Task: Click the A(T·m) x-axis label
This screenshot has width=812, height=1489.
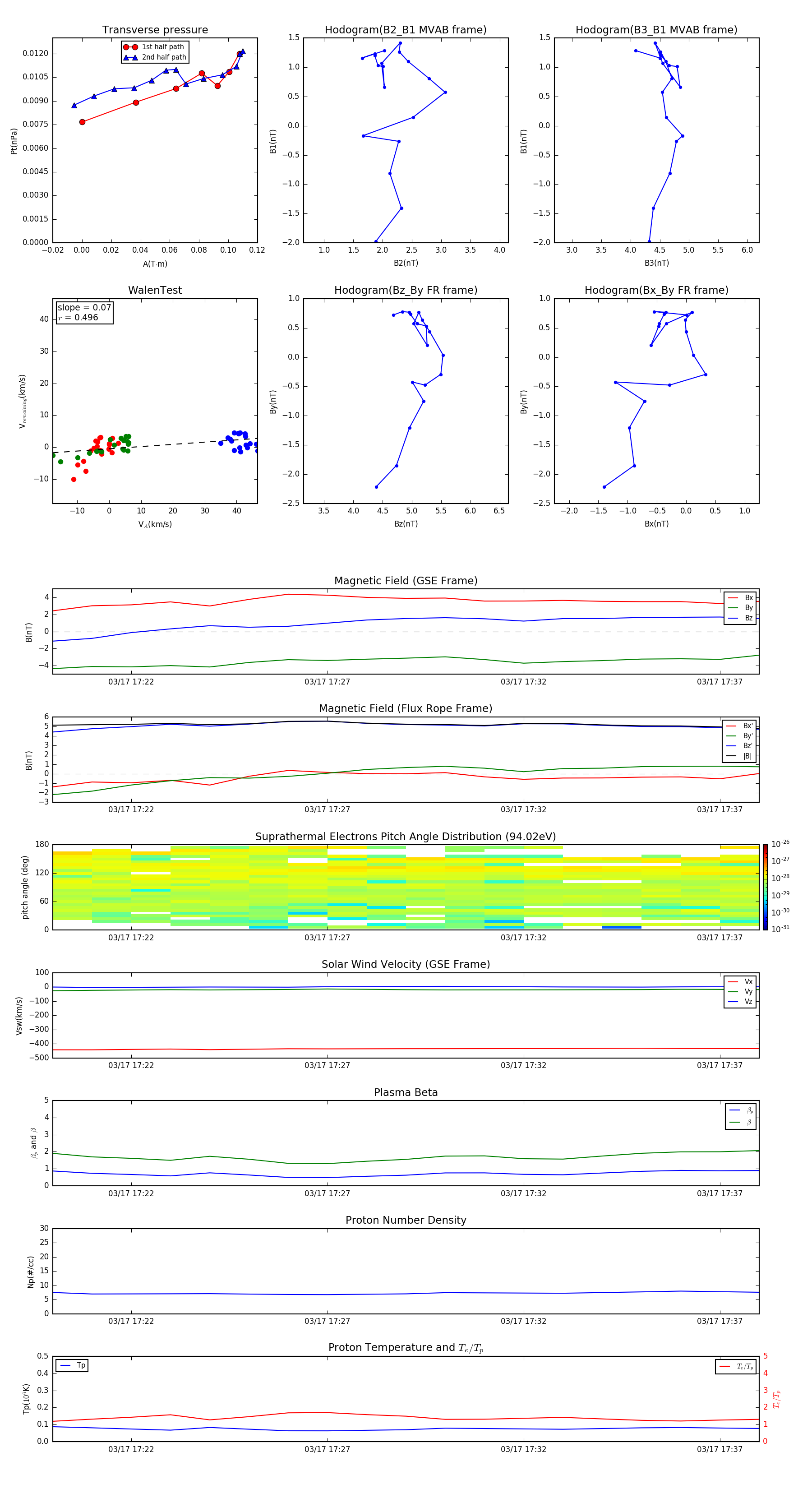Action: click(x=155, y=264)
